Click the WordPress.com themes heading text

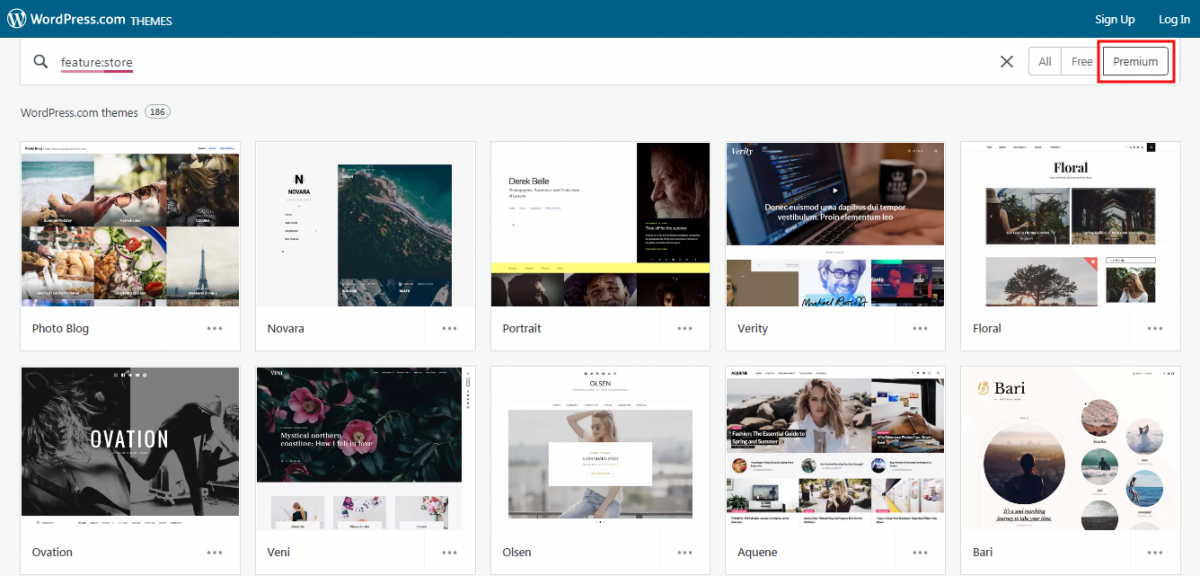pos(79,112)
